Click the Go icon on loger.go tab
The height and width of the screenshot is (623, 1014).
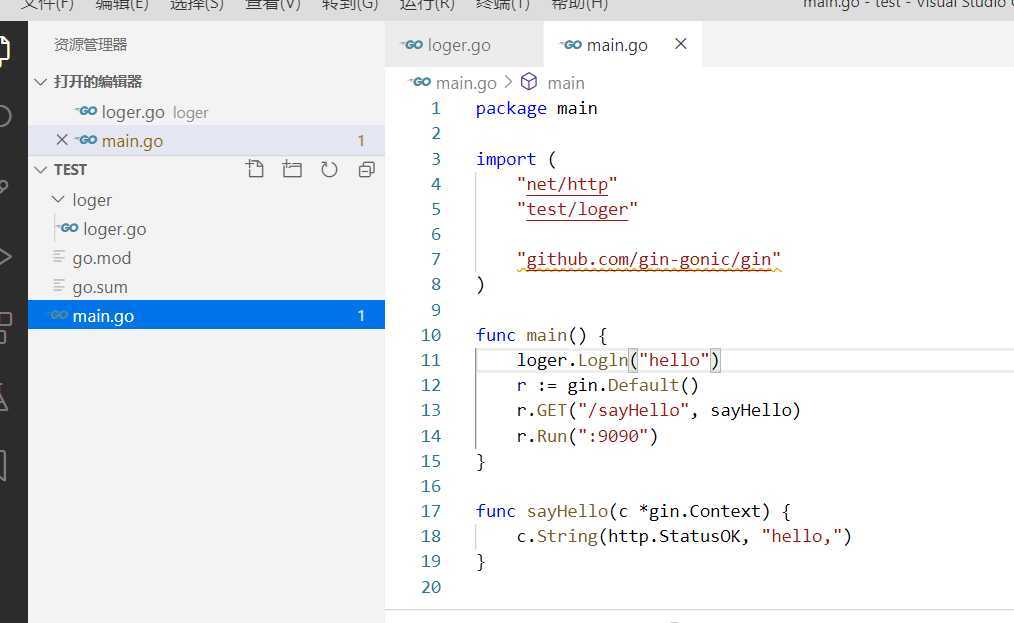(x=411, y=45)
